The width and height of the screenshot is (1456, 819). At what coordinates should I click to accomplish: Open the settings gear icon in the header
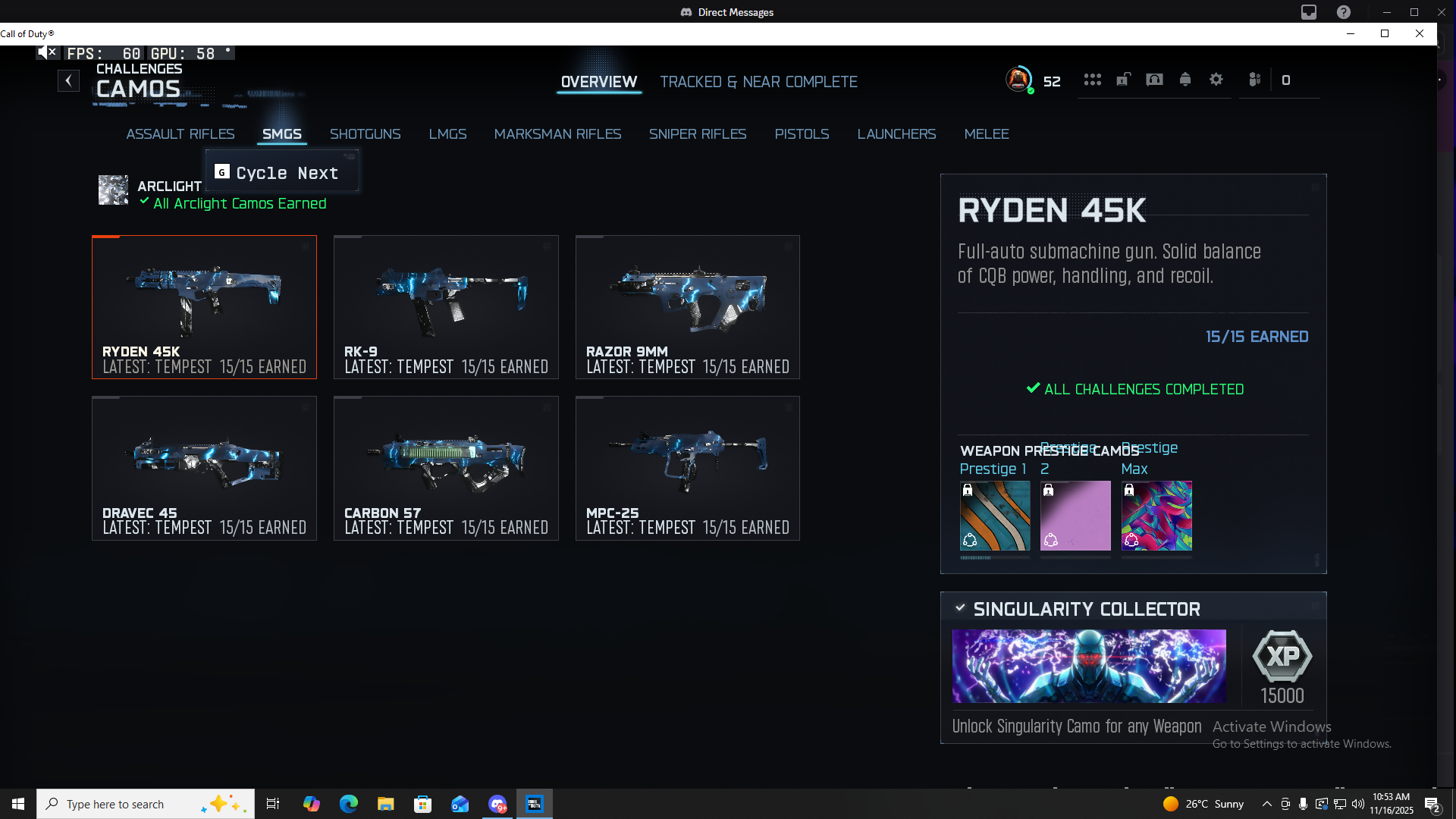[x=1216, y=80]
